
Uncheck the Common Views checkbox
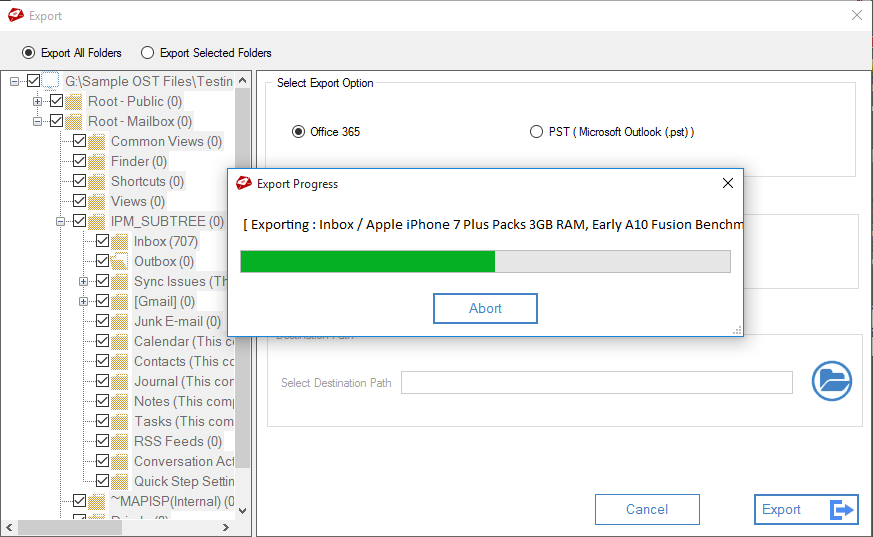pyautogui.click(x=80, y=141)
